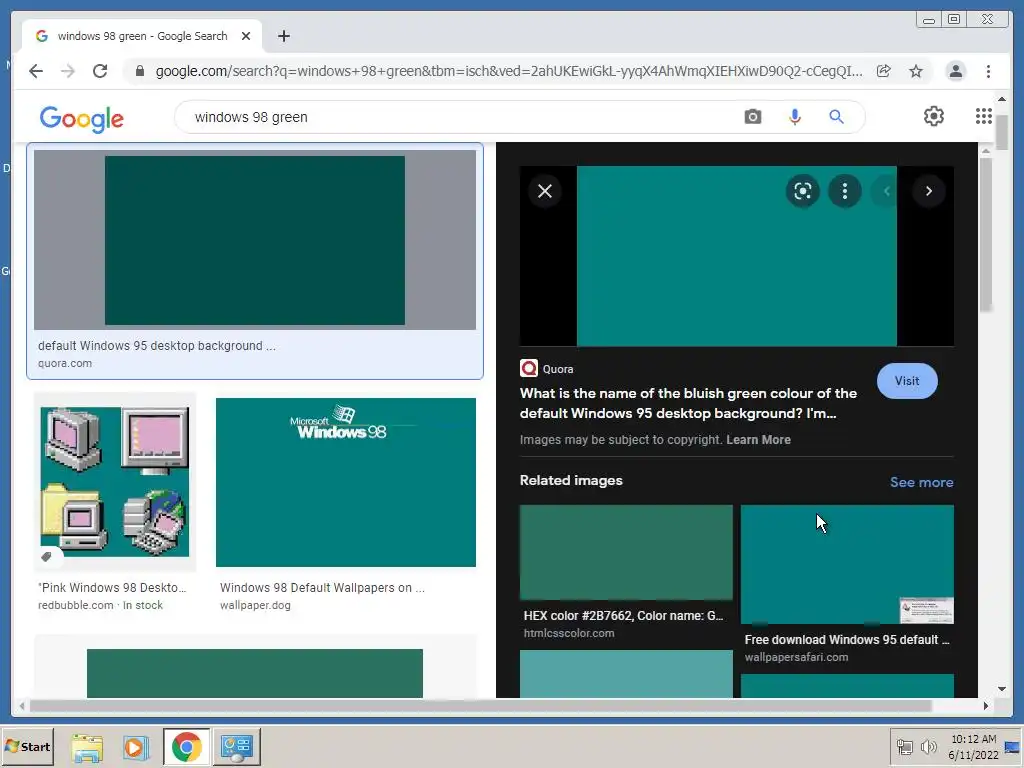The image size is (1024, 768).
Task: Click the padlock site info icon
Action: tap(140, 71)
